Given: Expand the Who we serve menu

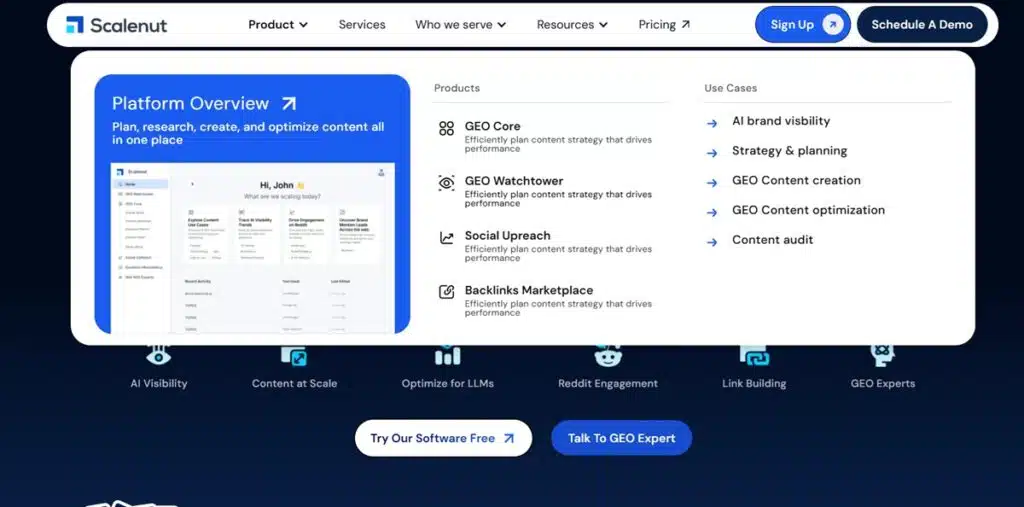Looking at the screenshot, I should tap(460, 24).
